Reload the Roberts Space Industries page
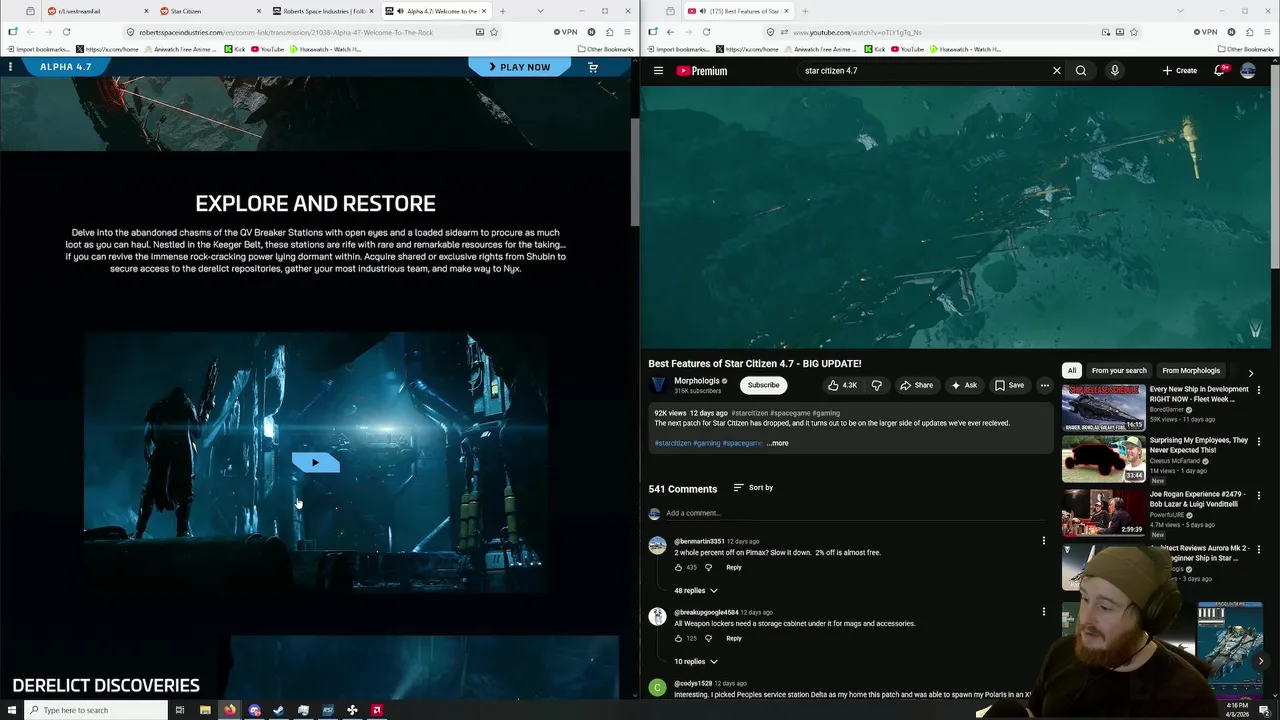 pyautogui.click(x=66, y=32)
